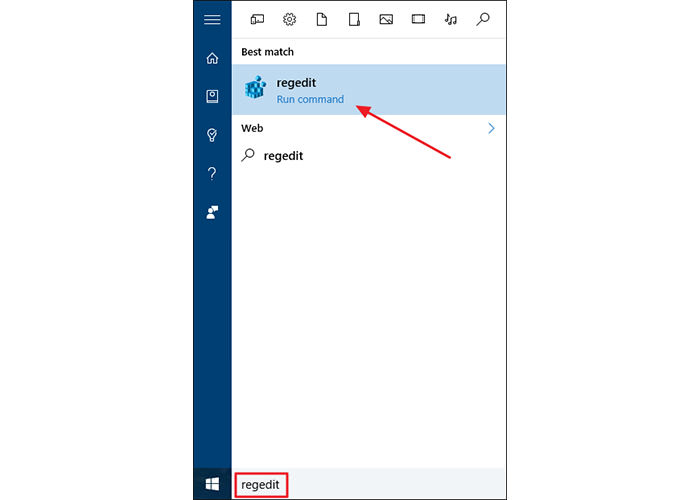Filter results by Settings gear icon
Viewport: 700px width, 500px height.
[x=289, y=19]
